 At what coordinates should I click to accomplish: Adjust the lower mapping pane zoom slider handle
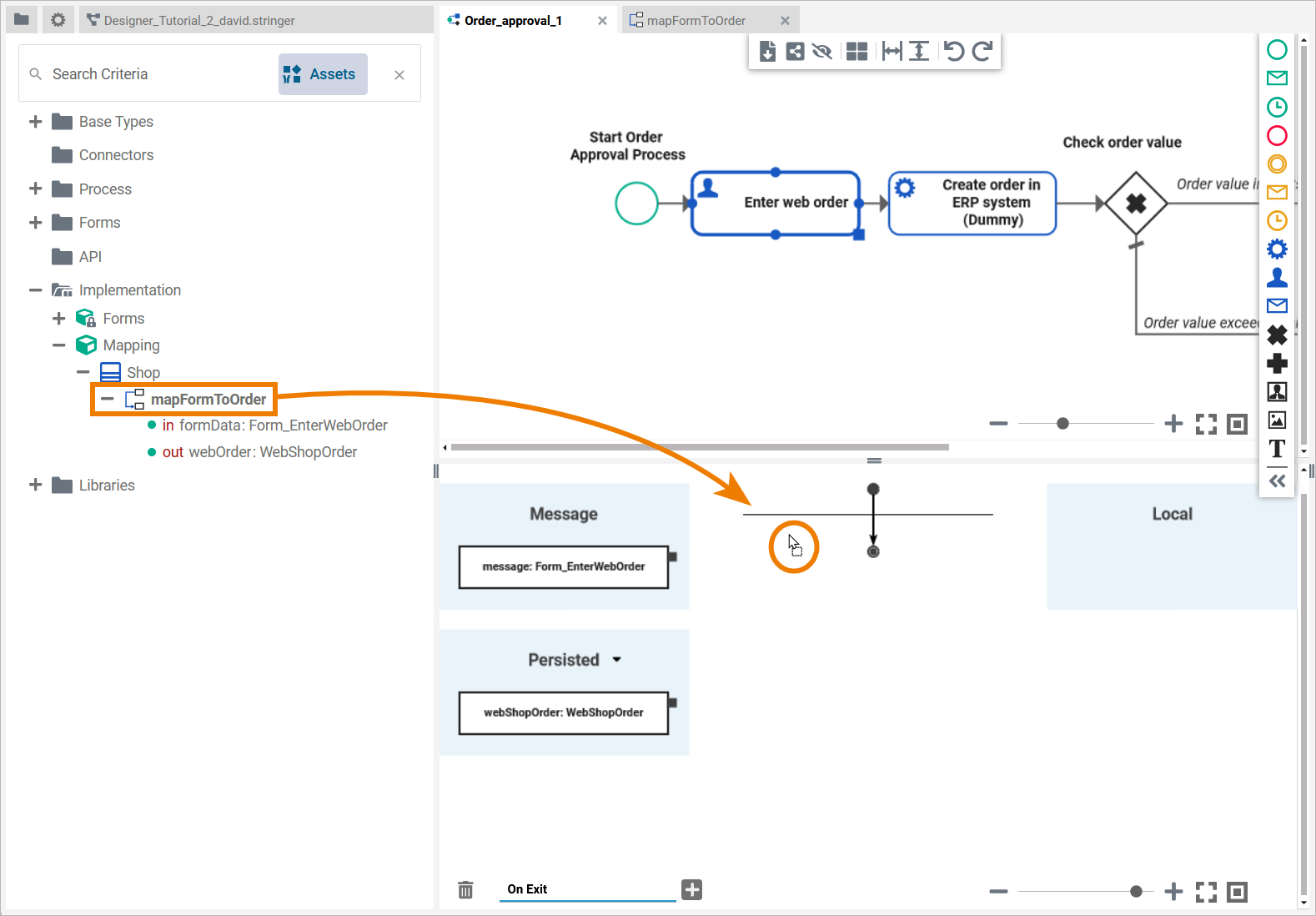pos(1136,892)
